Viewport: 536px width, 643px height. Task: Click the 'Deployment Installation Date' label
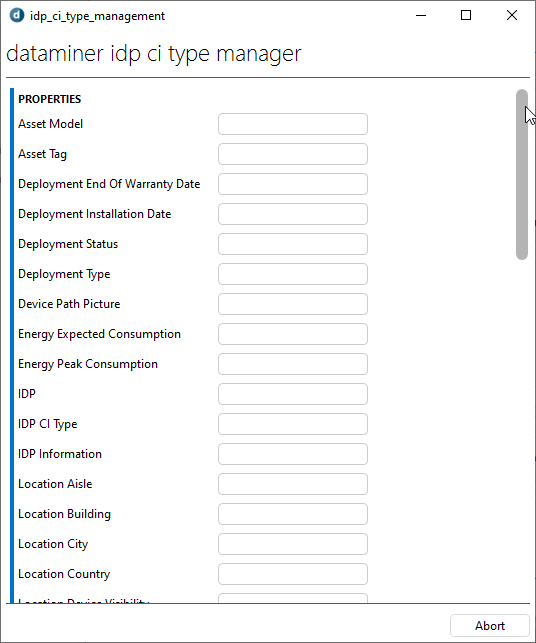tap(95, 214)
